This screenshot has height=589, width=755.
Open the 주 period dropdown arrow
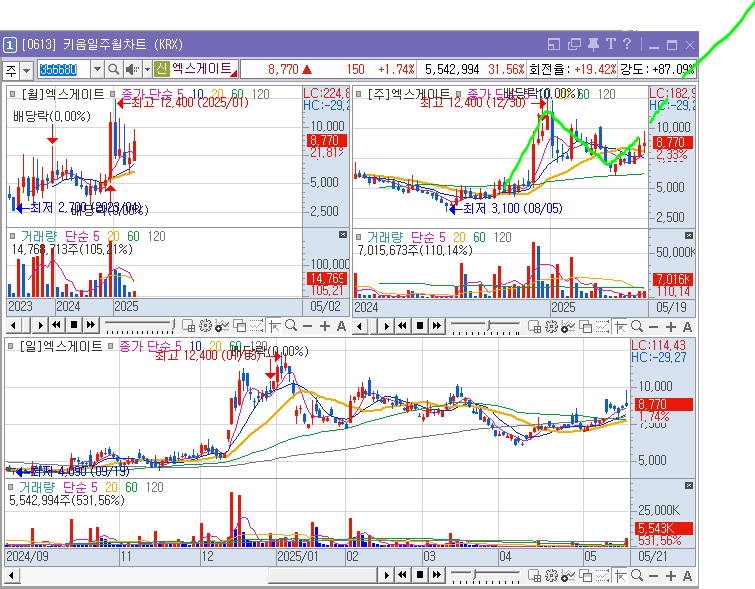[26, 70]
